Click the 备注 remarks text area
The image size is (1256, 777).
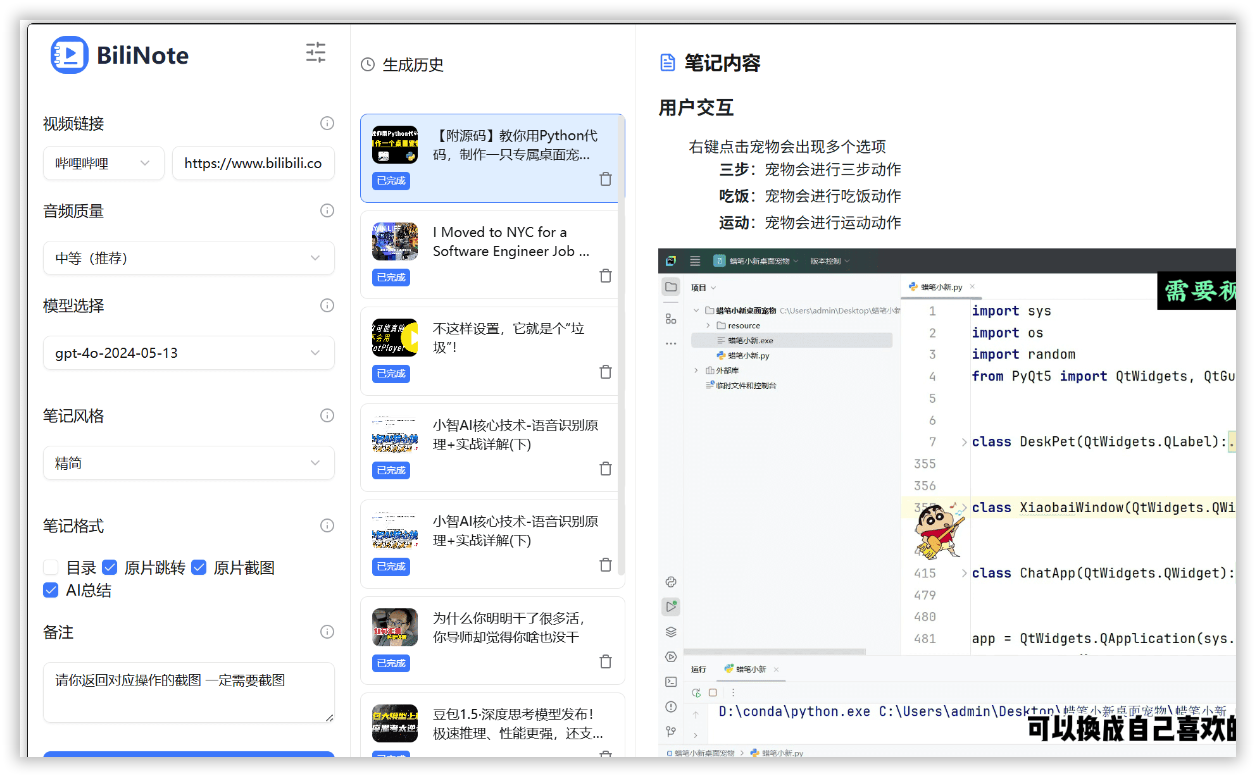(x=189, y=692)
